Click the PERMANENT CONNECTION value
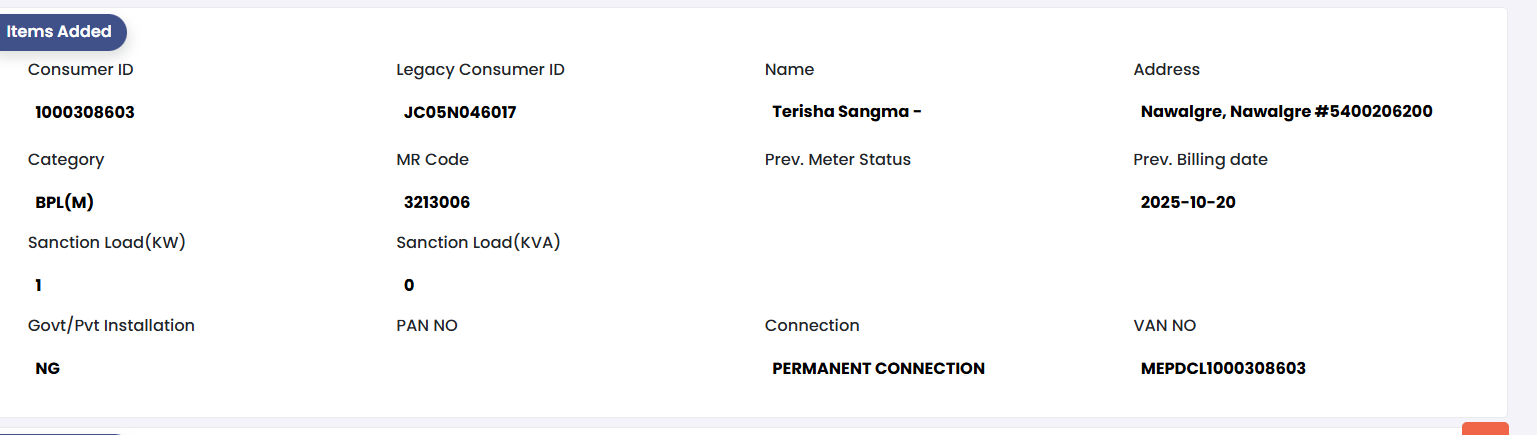1537x435 pixels. tap(878, 368)
